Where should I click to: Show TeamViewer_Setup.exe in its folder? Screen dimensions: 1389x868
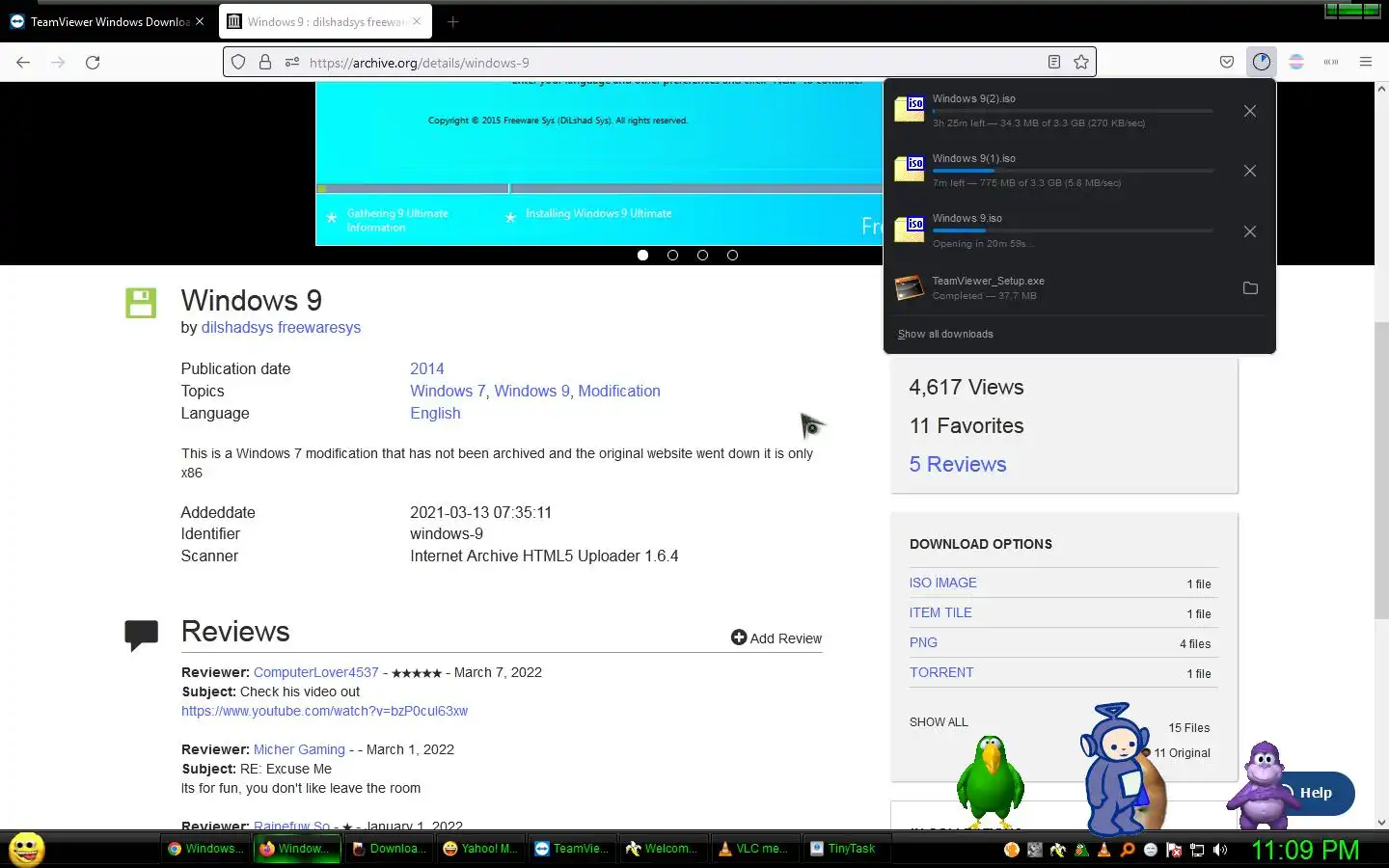[x=1250, y=288]
